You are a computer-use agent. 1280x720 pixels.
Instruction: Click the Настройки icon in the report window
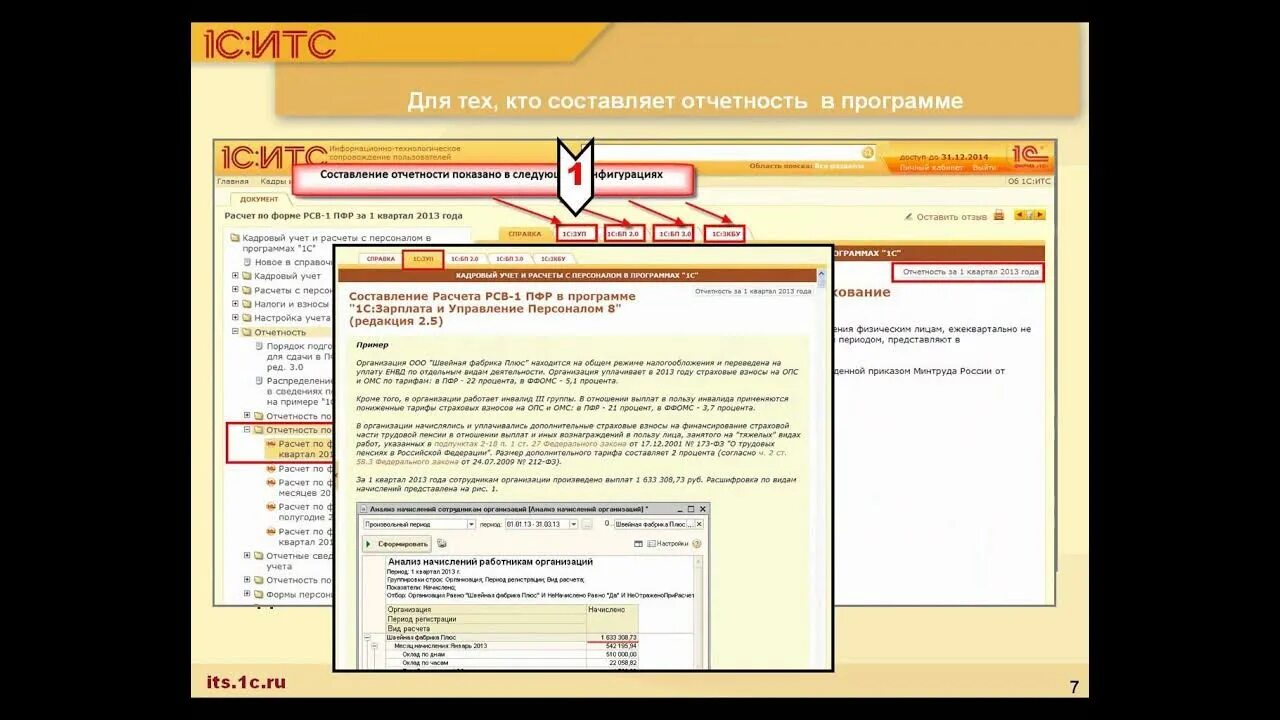point(651,544)
